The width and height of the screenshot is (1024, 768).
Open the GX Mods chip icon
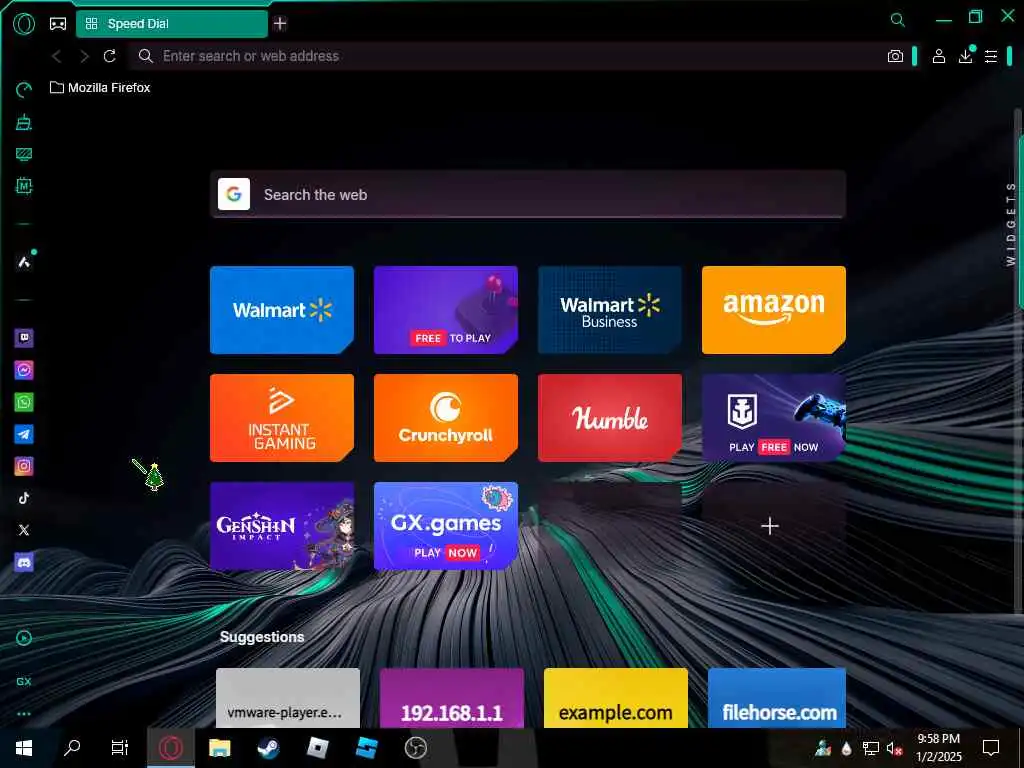pos(24,186)
